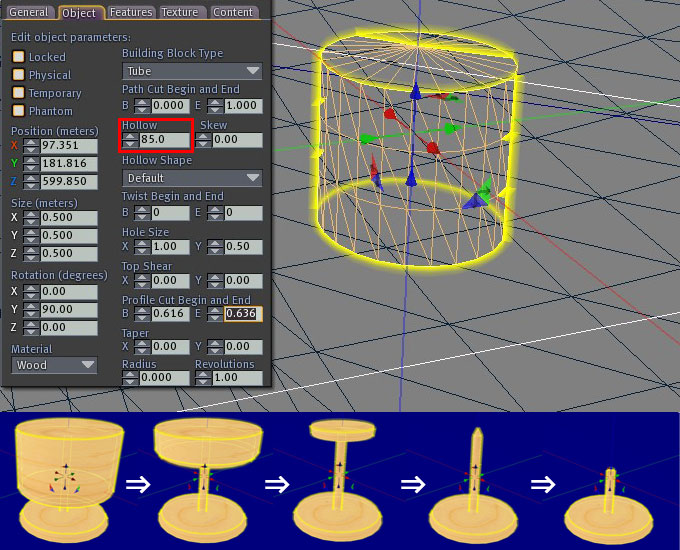Open the Material dropdown showing Wood
680x550 pixels.
click(54, 365)
